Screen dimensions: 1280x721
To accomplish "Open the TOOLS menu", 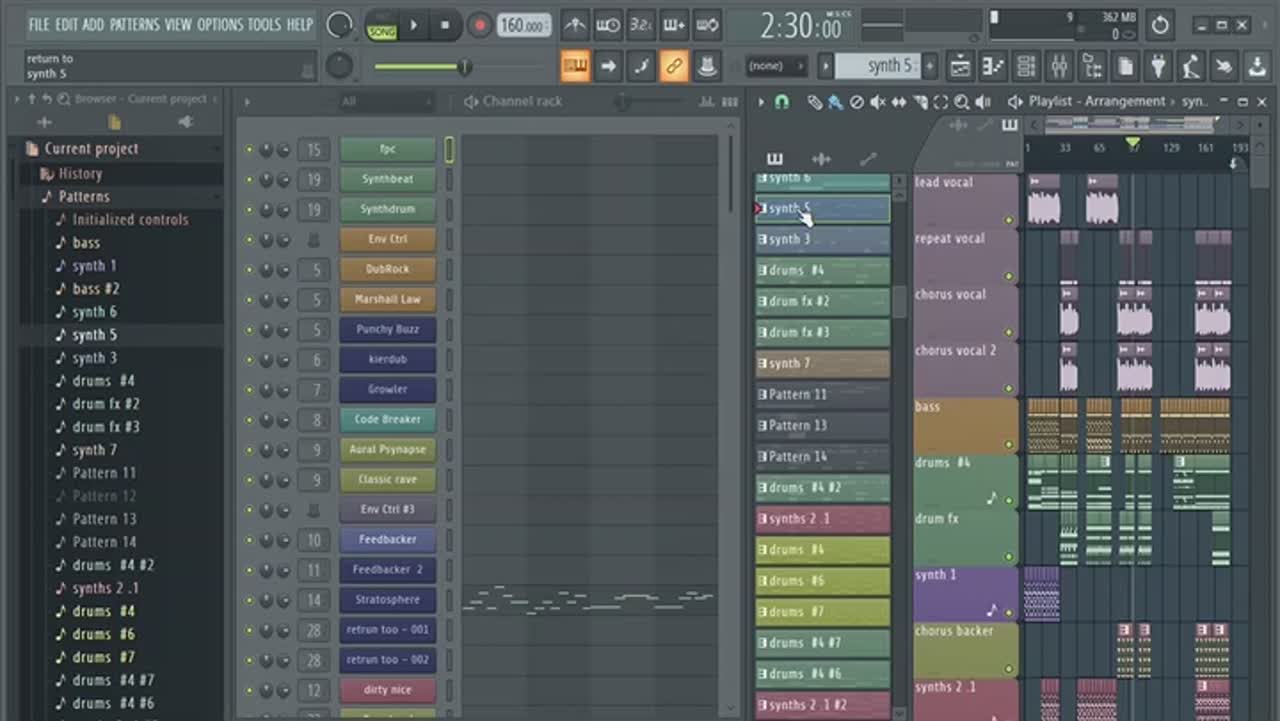I will (265, 24).
